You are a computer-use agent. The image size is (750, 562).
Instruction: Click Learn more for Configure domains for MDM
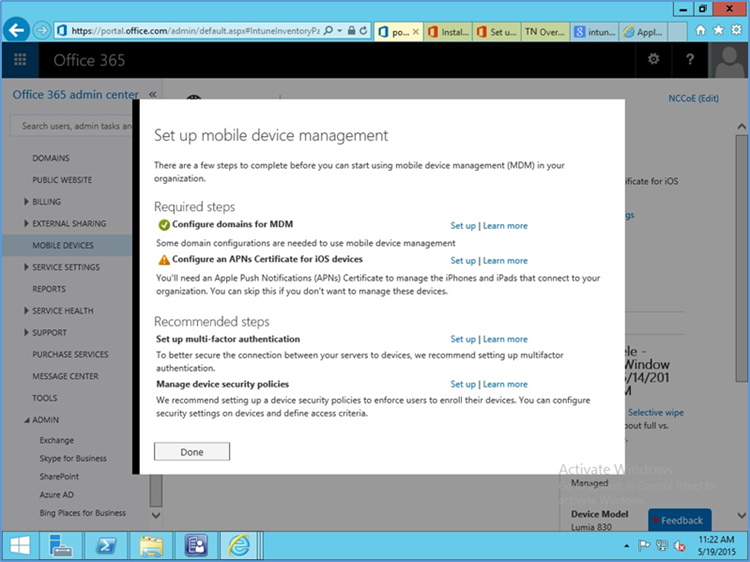[x=505, y=225]
